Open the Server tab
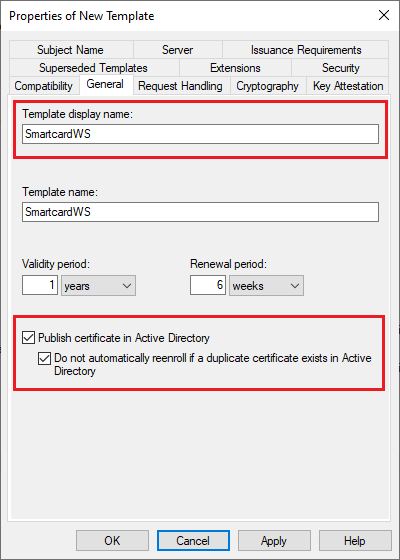 coord(178,50)
